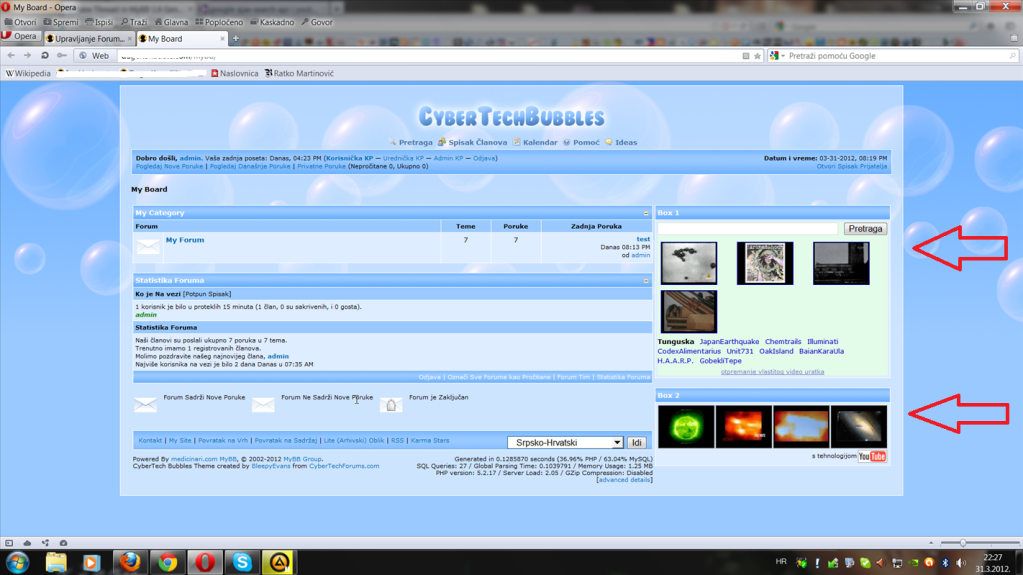
Task: Open the Srpsko-Hrvatski language dropdown
Action: pyautogui.click(x=565, y=443)
